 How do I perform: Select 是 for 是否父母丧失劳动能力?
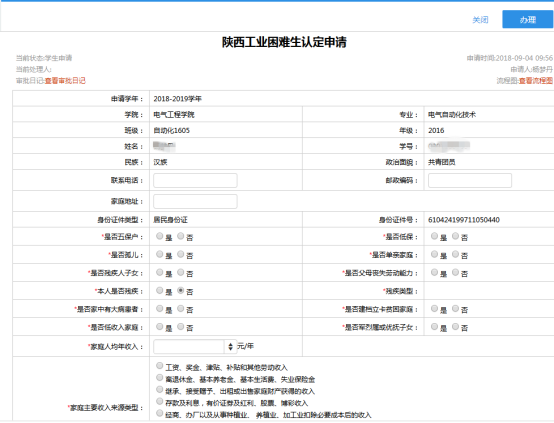(x=435, y=272)
